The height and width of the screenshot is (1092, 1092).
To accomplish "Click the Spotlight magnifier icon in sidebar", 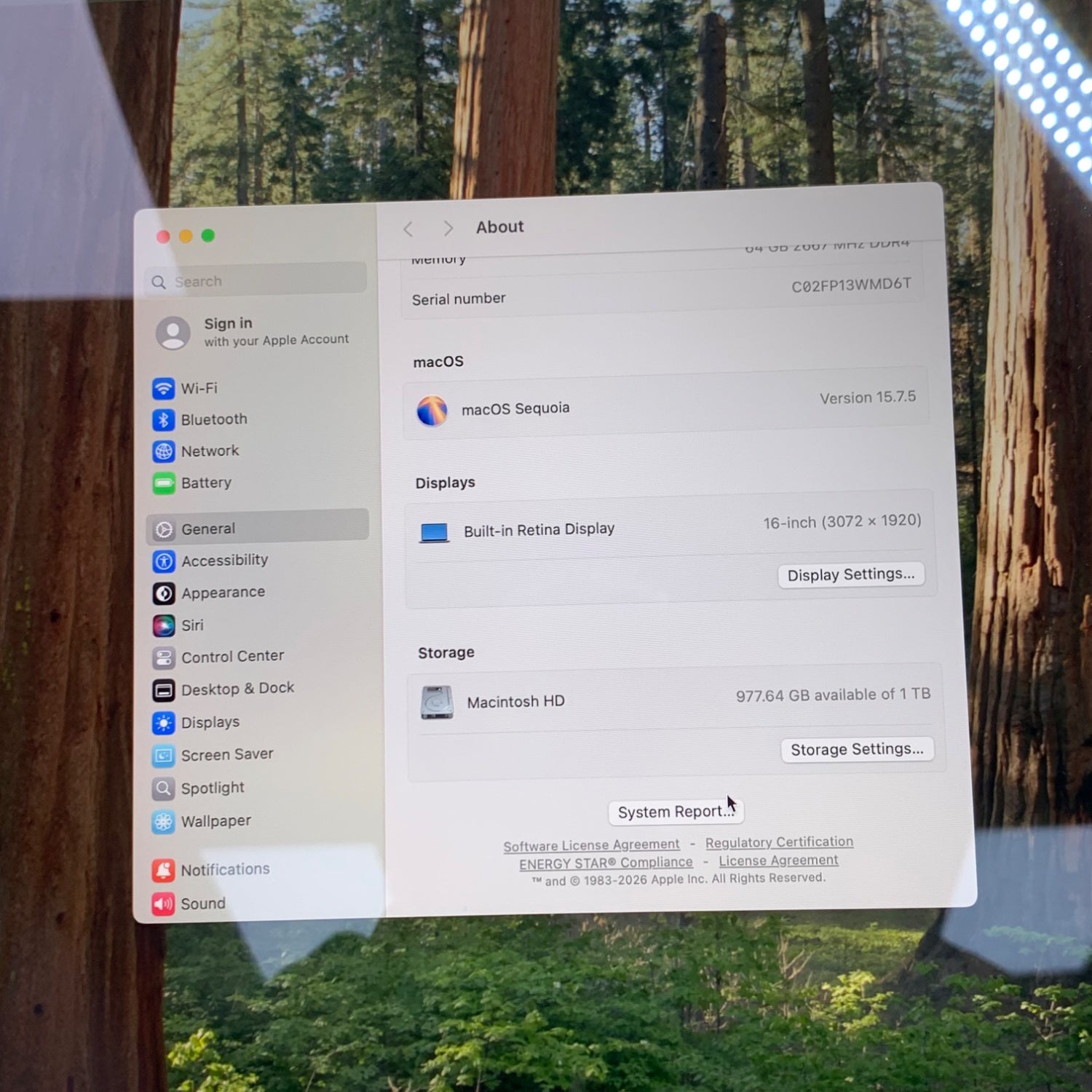I will coord(163,788).
